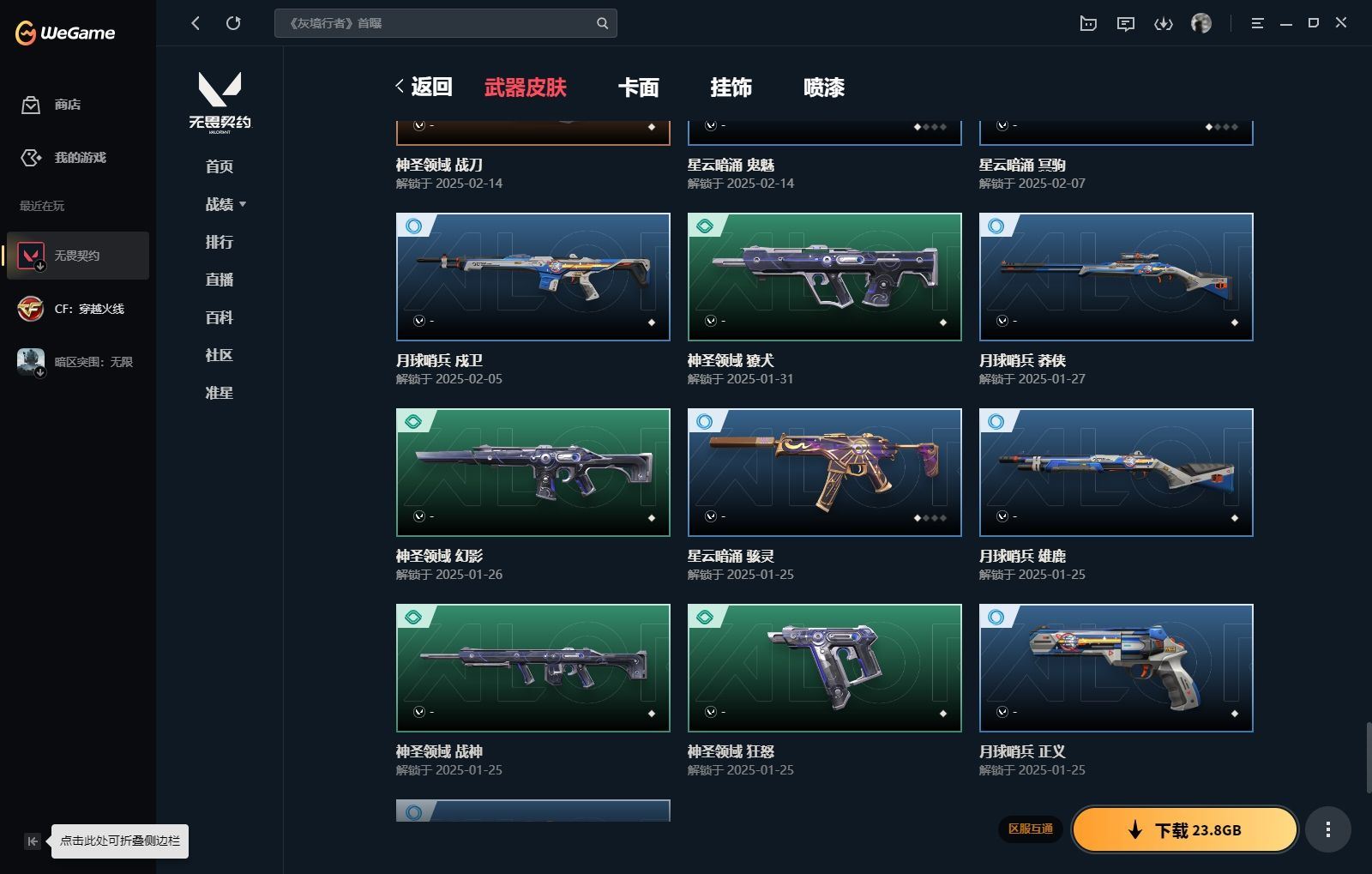The width and height of the screenshot is (1372, 874).
Task: Click the refresh icon in top bar
Action: [233, 23]
